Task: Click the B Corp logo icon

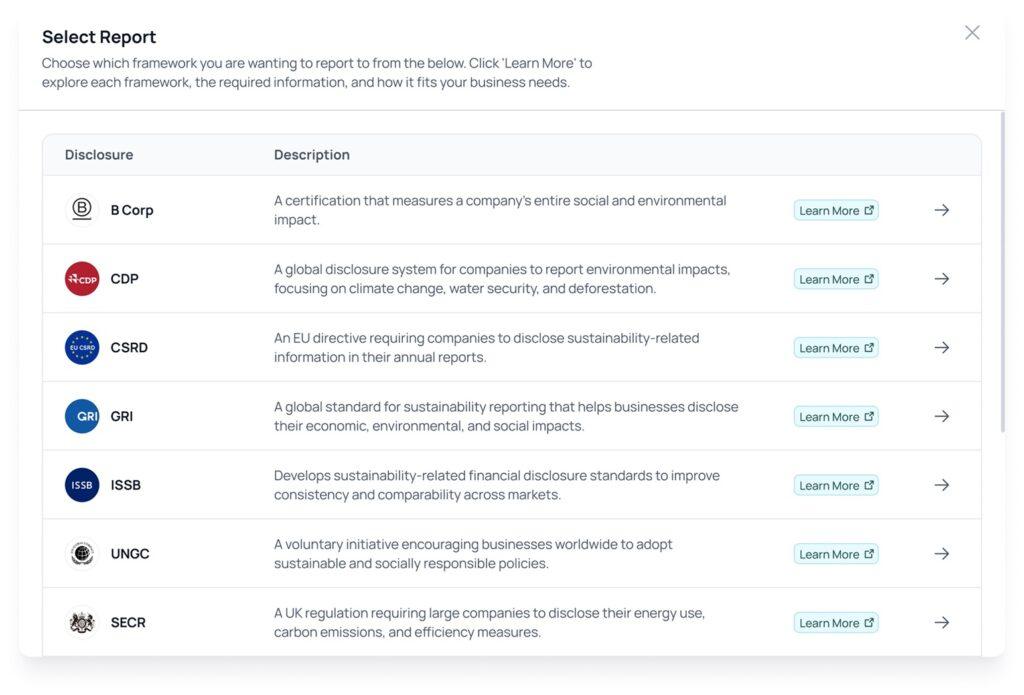Action: click(x=82, y=210)
